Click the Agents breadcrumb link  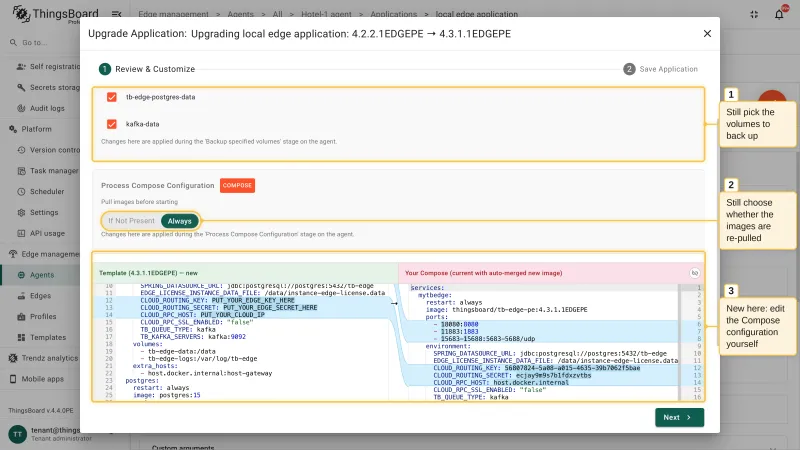pos(240,14)
